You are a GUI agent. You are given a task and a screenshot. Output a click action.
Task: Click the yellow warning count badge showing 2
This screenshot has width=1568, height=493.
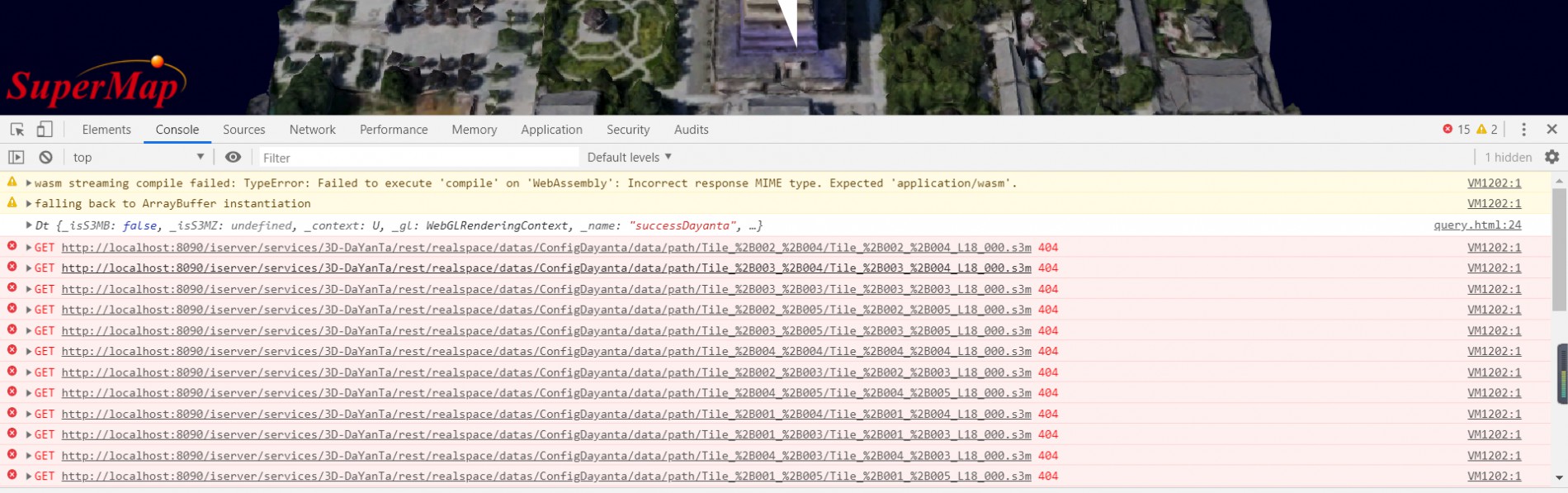click(x=1487, y=130)
